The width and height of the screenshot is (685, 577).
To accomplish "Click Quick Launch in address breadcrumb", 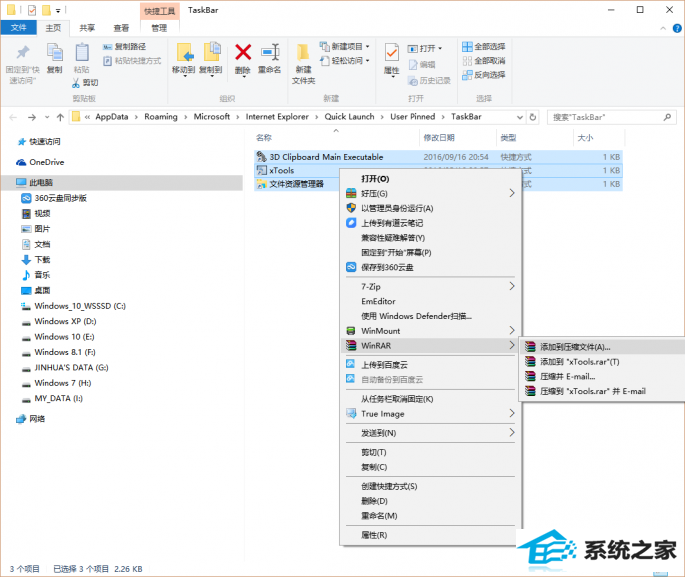I will [349, 117].
